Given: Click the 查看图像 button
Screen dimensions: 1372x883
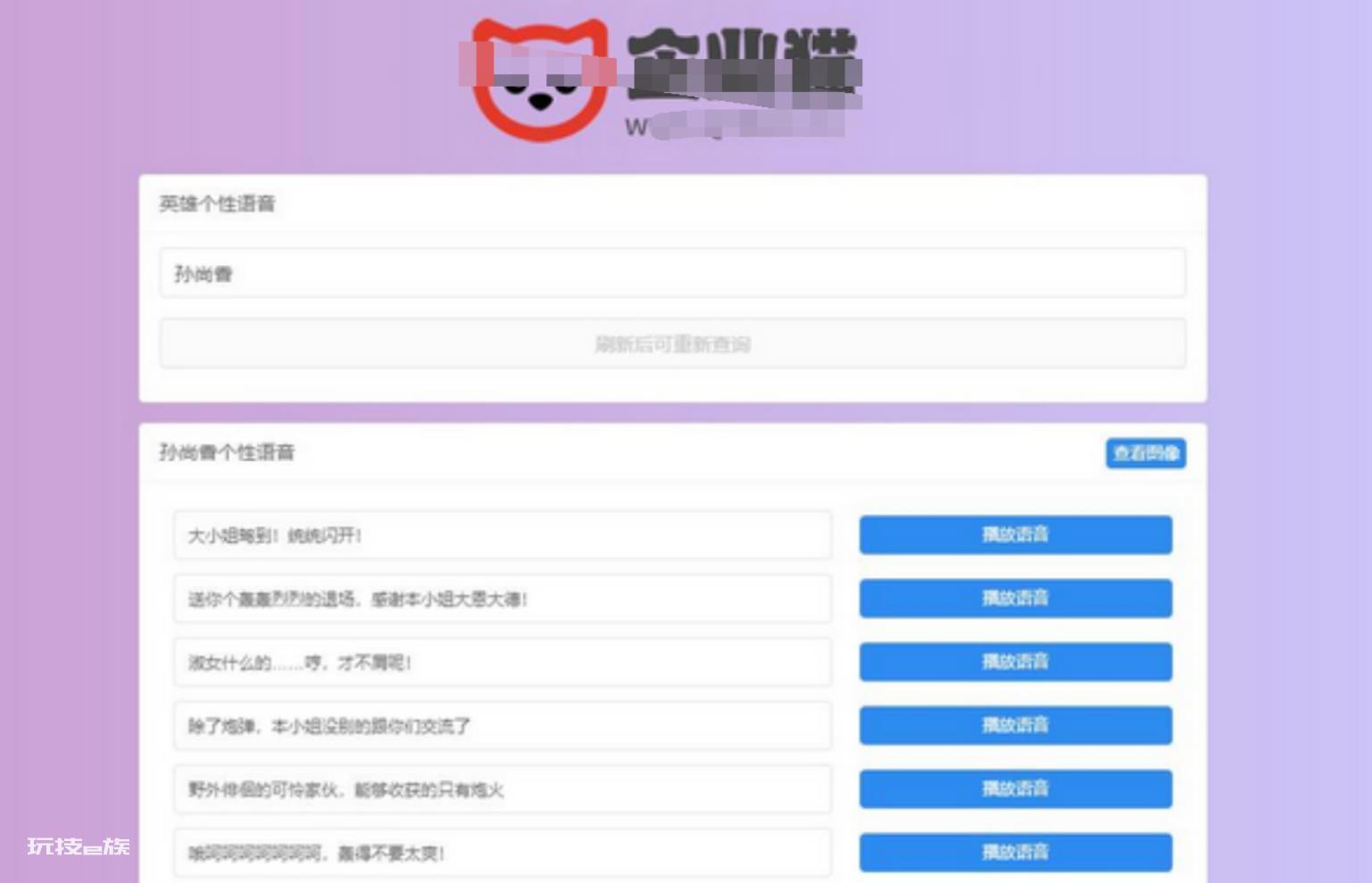Looking at the screenshot, I should (x=1145, y=454).
